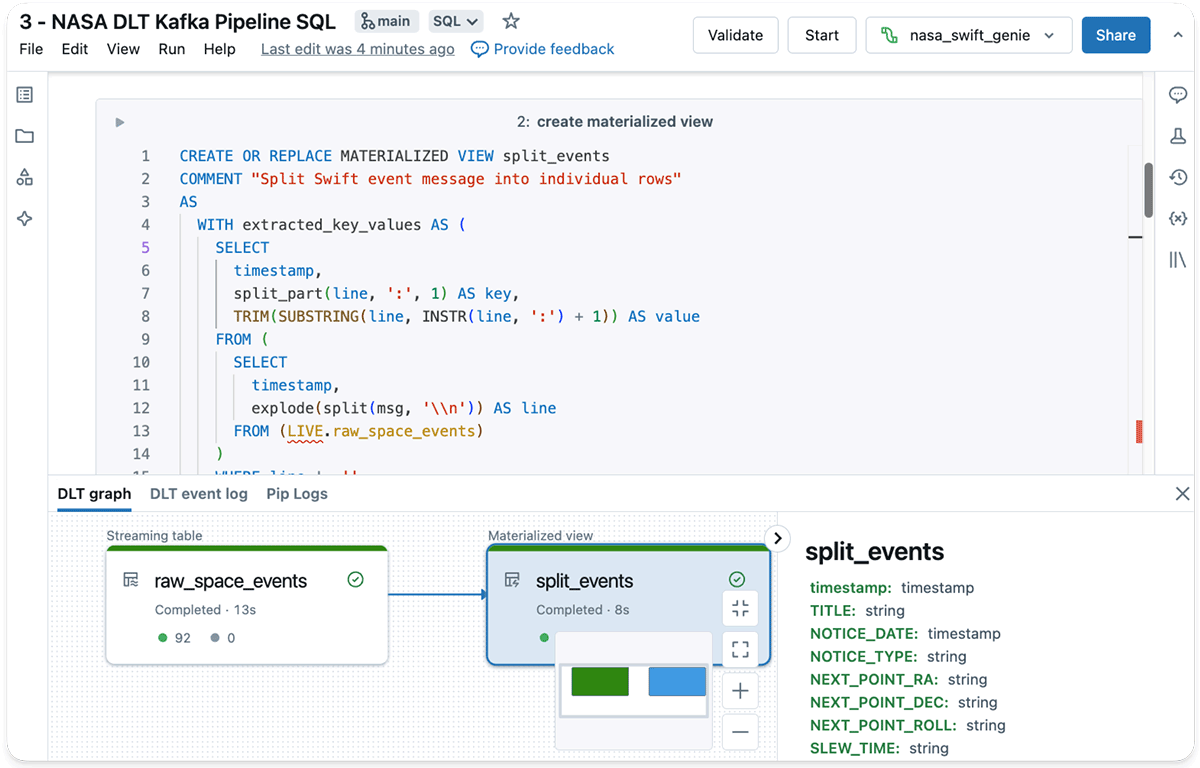Expand the nasa_swift_genie pipeline dropdown
The image size is (1200, 768).
pos(1048,36)
